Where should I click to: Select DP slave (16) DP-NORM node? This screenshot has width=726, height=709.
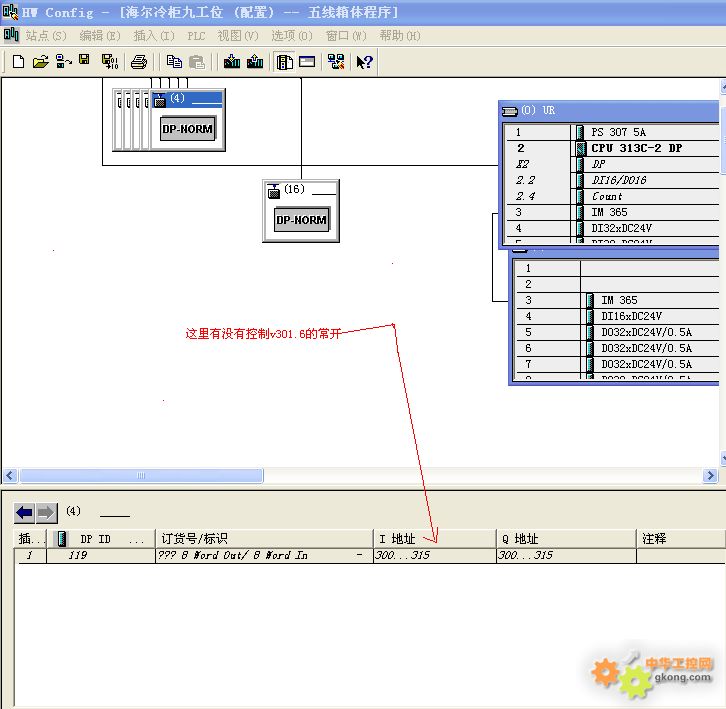point(301,211)
